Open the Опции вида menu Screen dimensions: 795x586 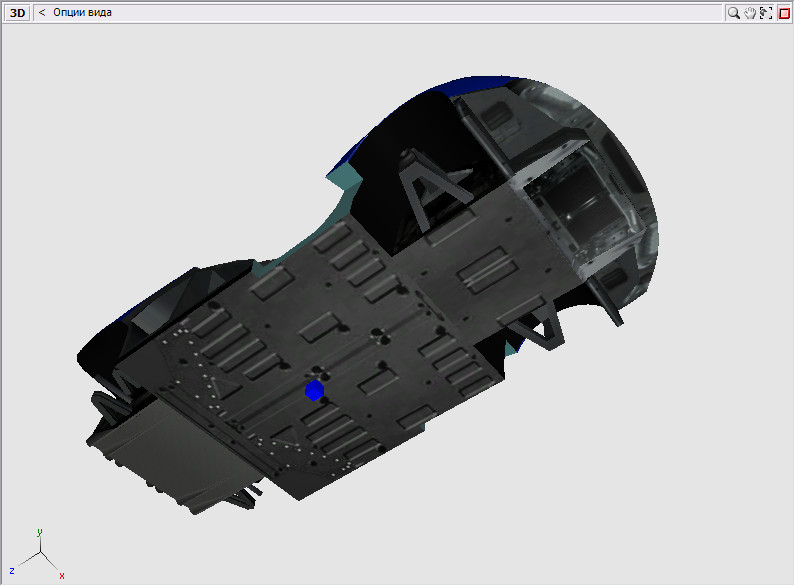coord(82,12)
